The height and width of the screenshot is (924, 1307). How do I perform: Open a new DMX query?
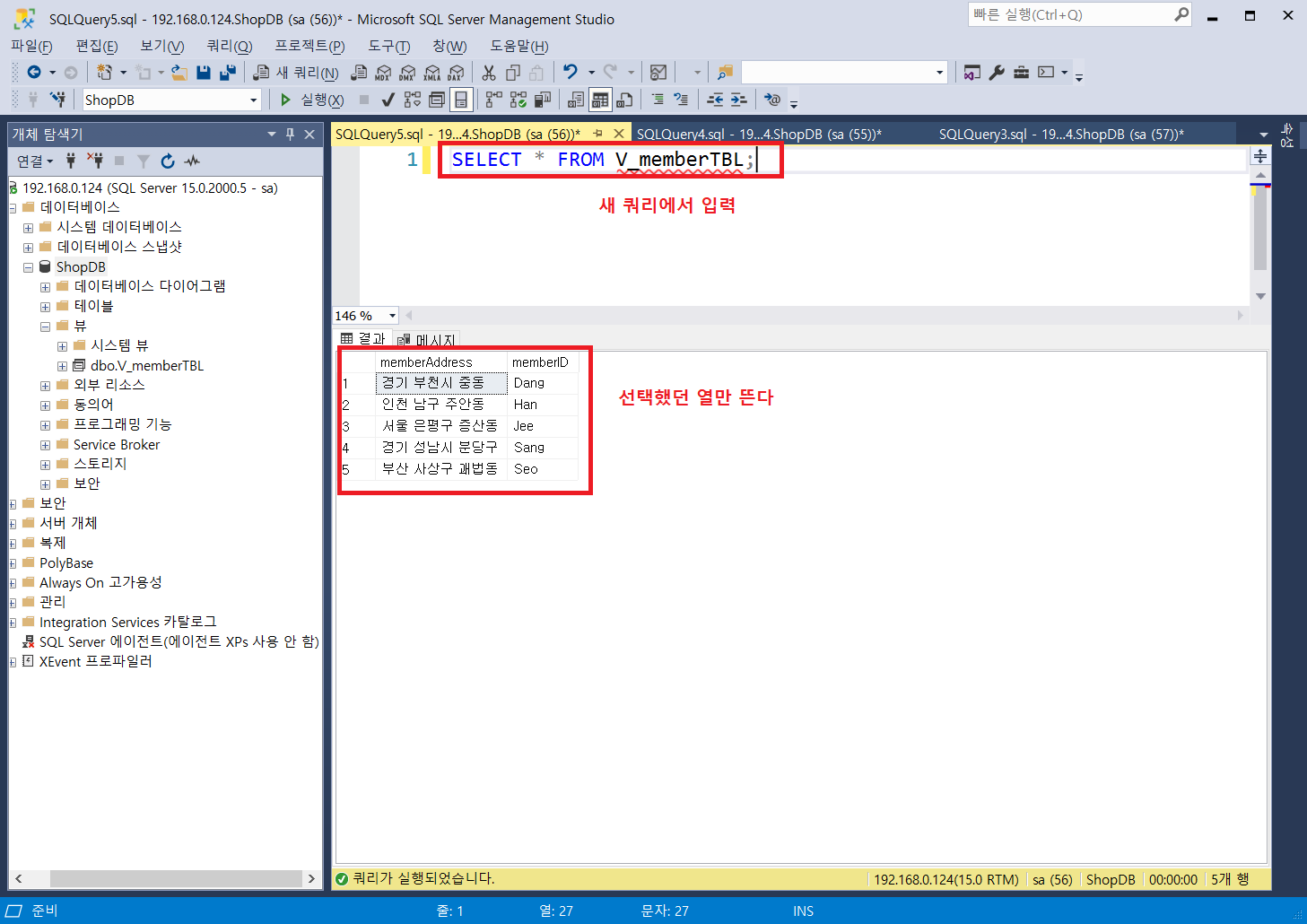(x=407, y=73)
